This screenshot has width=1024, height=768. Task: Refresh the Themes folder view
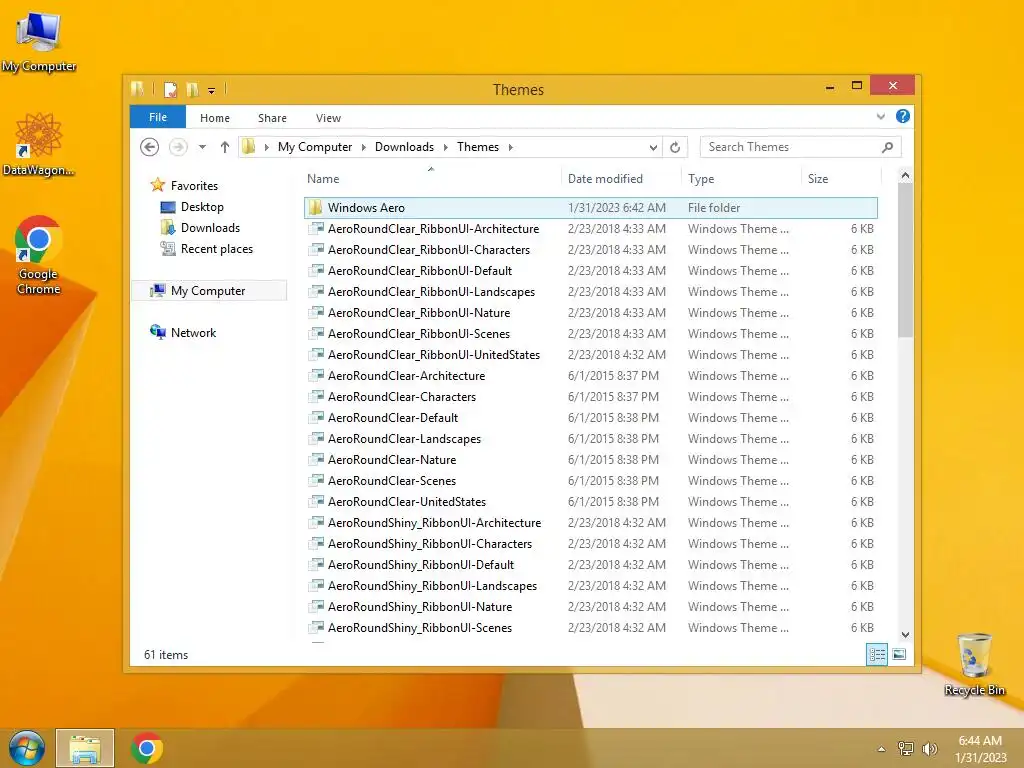(x=675, y=148)
